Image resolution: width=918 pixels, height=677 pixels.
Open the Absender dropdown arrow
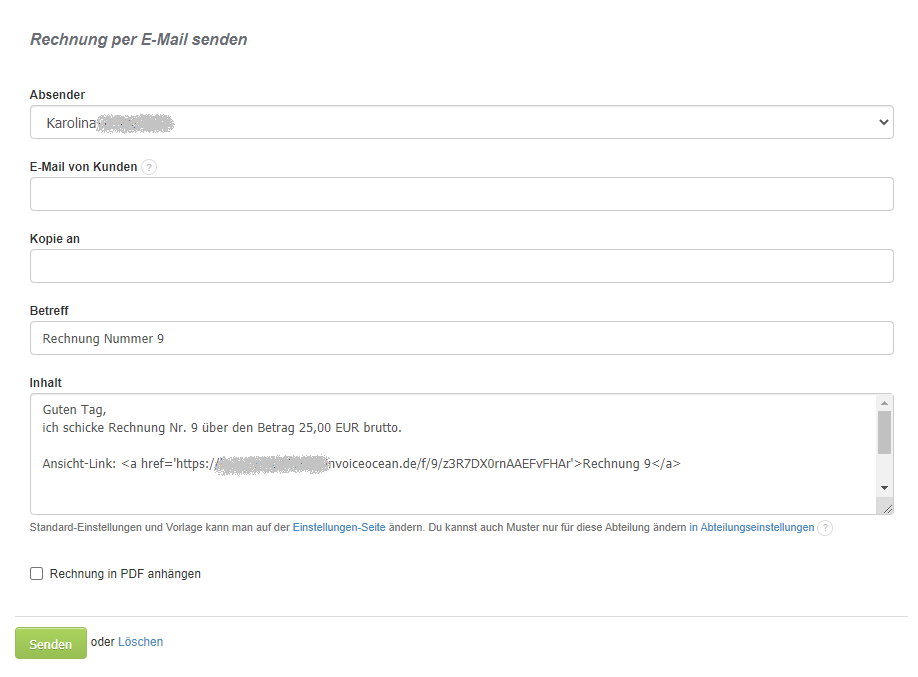pos(883,122)
